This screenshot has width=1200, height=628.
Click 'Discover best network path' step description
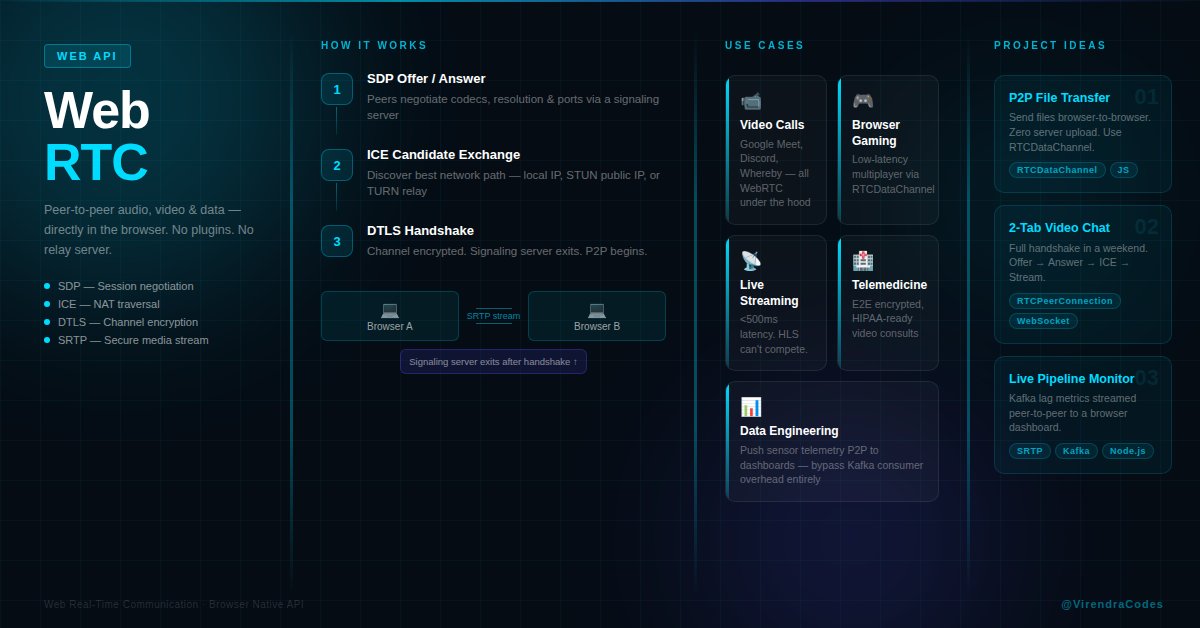pyautogui.click(x=513, y=183)
